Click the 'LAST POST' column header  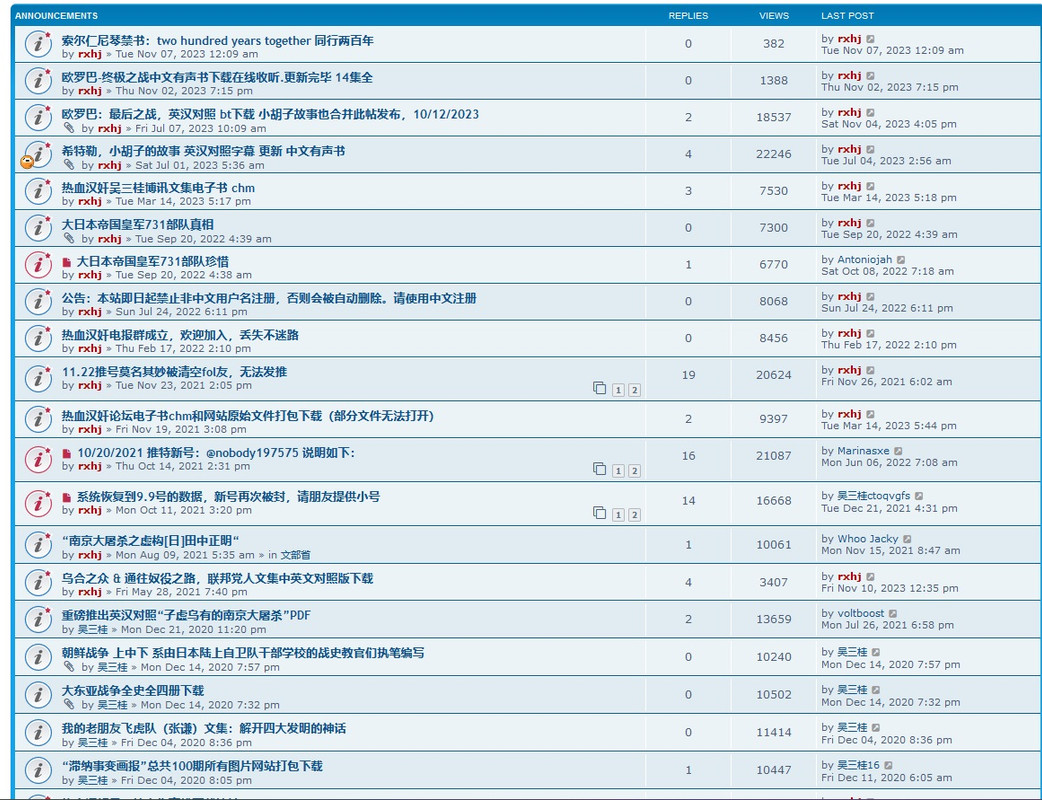847,15
